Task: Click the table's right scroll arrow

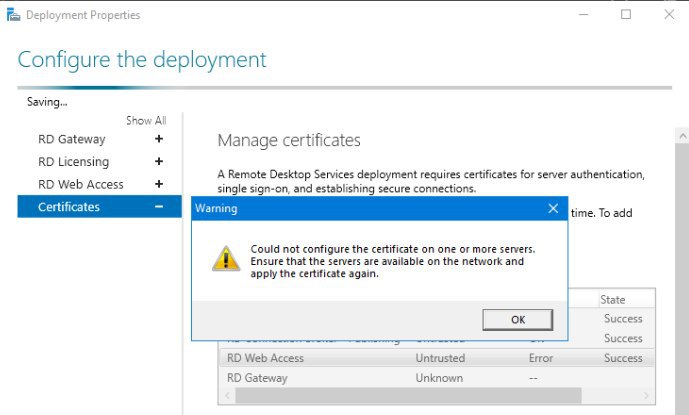Action: point(646,395)
